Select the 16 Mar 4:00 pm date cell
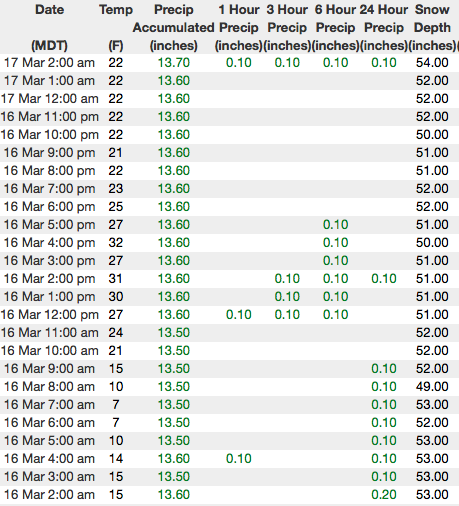Viewport: 459px width, 506px height. [x=49, y=243]
